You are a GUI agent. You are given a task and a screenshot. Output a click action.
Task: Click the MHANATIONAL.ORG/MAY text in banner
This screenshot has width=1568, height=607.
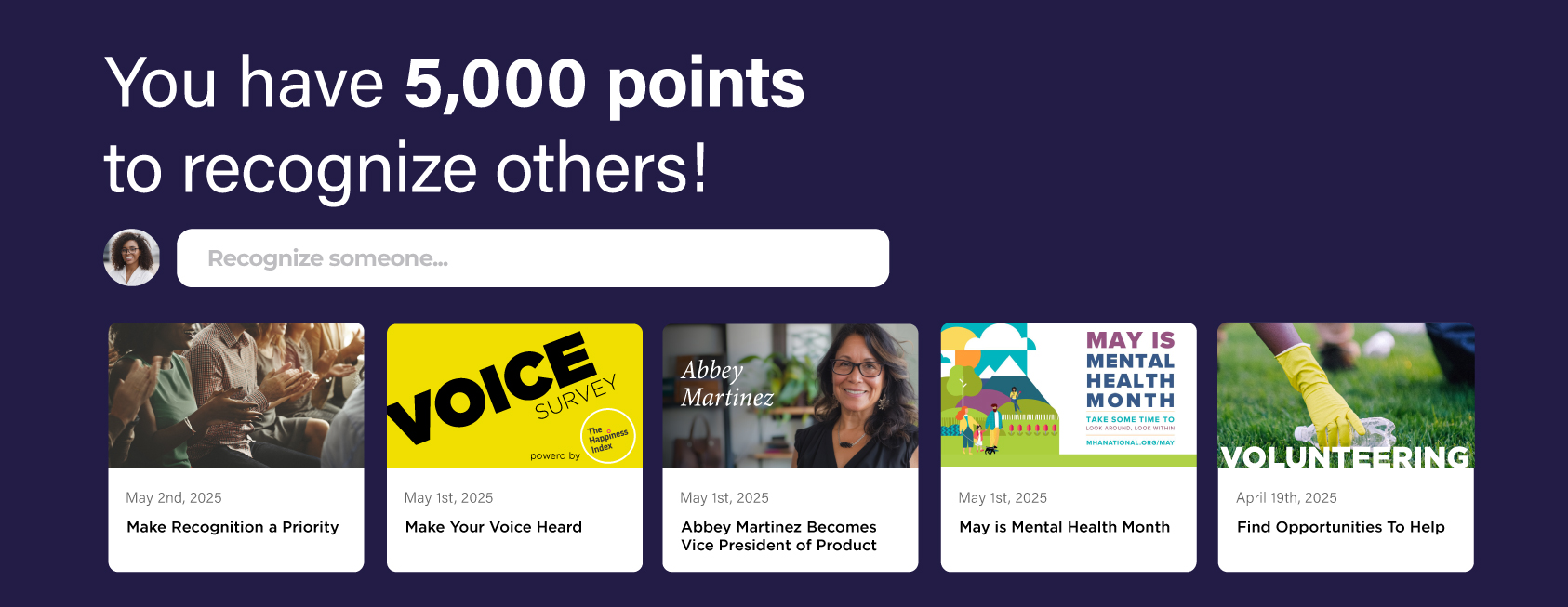[1130, 443]
